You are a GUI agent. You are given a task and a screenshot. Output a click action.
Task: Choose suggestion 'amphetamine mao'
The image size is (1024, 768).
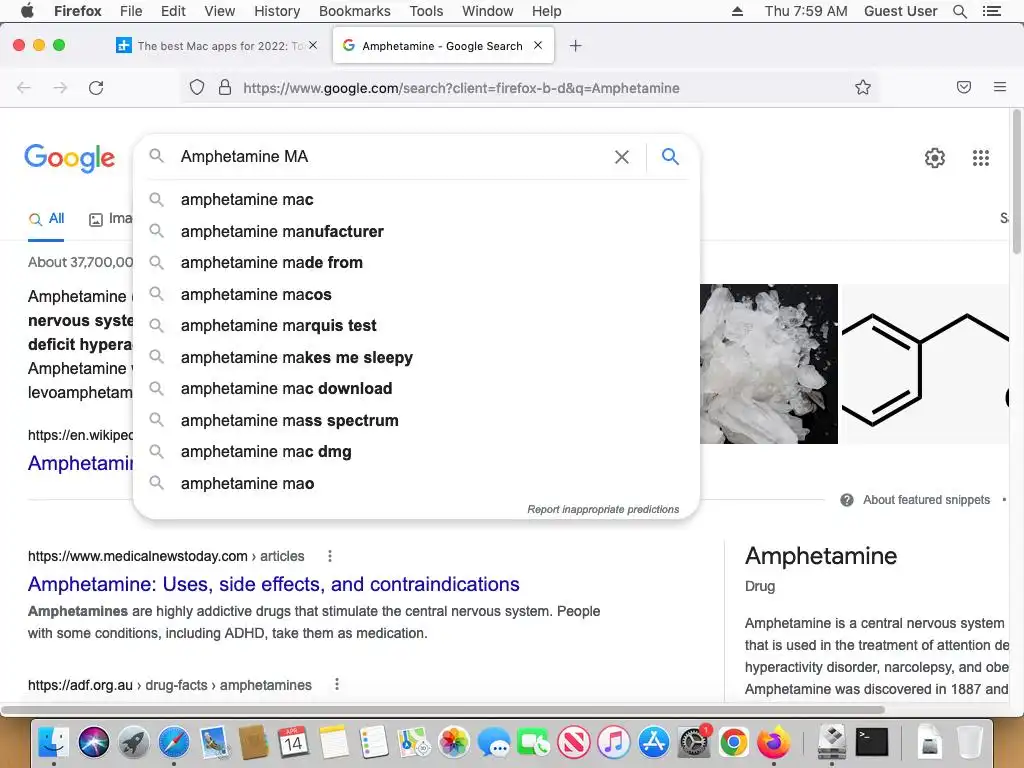(x=416, y=483)
